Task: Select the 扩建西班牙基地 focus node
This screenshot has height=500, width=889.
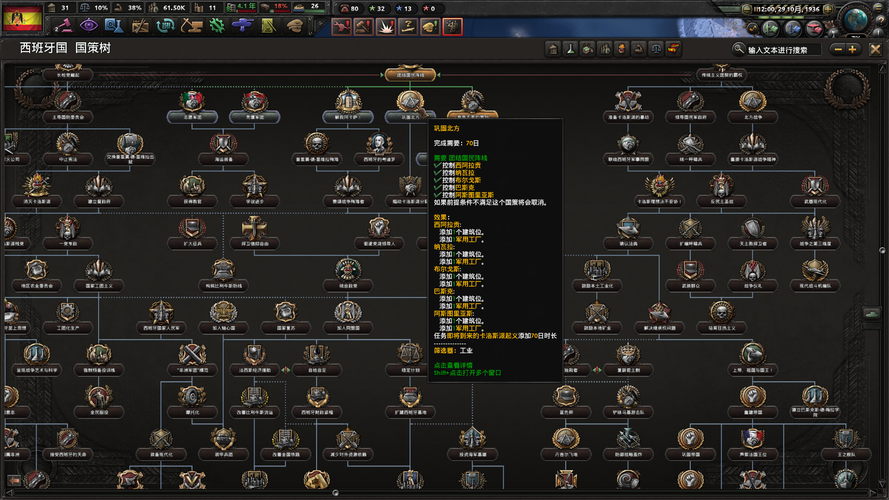Action: (410, 402)
